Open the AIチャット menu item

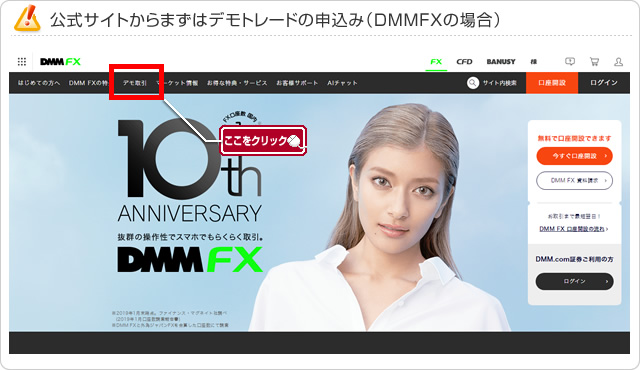click(x=342, y=83)
